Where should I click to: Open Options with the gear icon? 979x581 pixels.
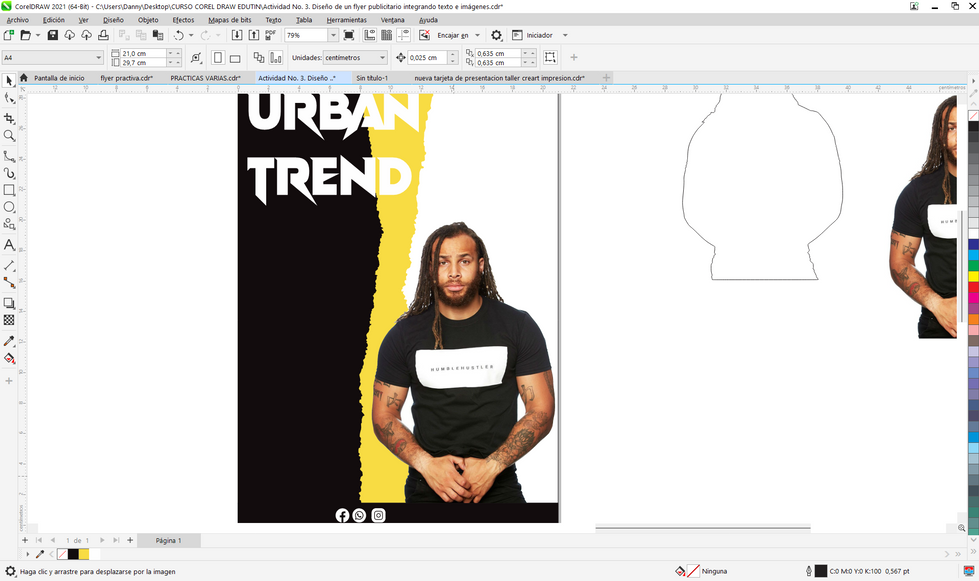(496, 35)
